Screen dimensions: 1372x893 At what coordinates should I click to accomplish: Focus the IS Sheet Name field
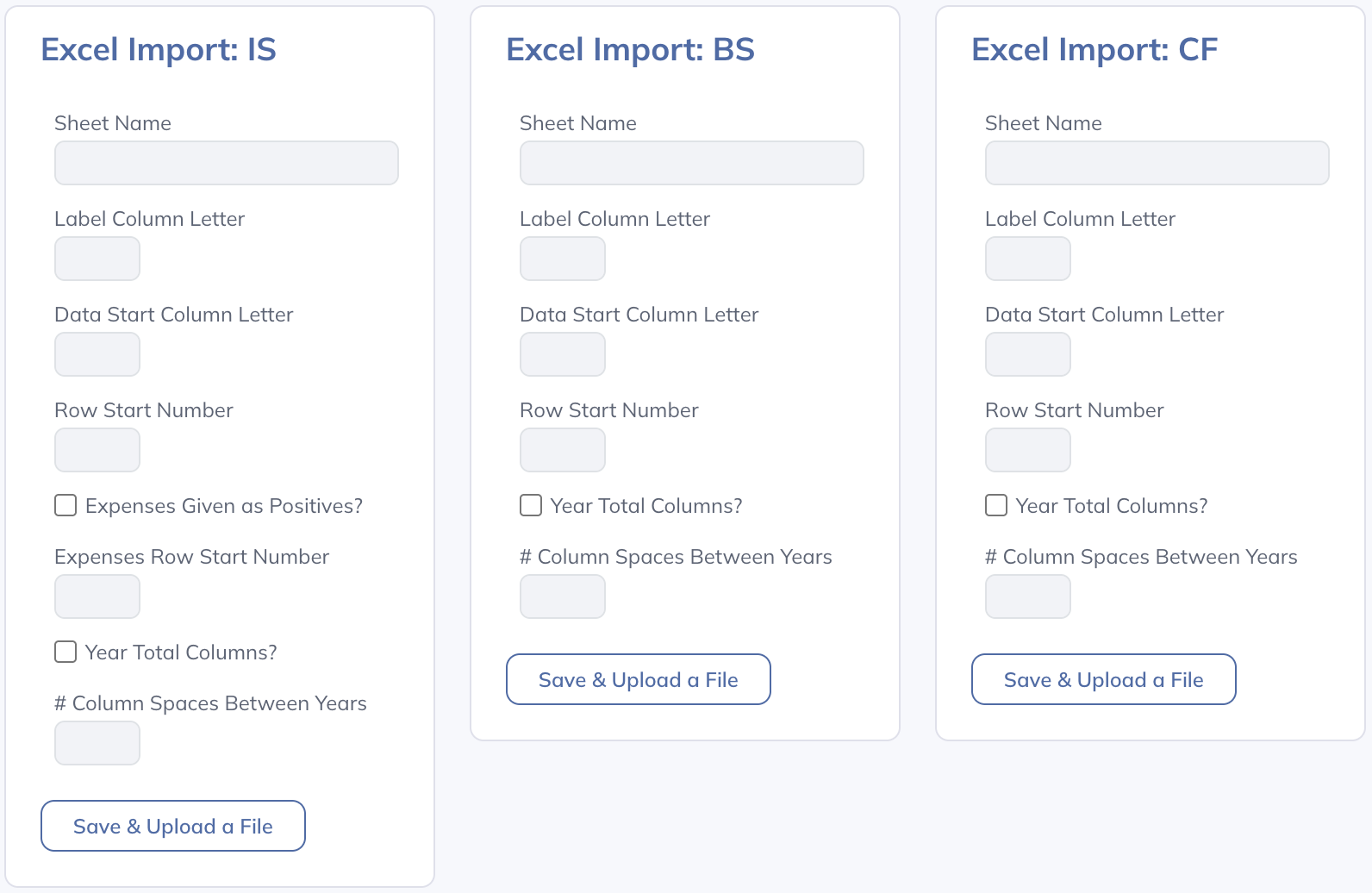click(x=227, y=163)
